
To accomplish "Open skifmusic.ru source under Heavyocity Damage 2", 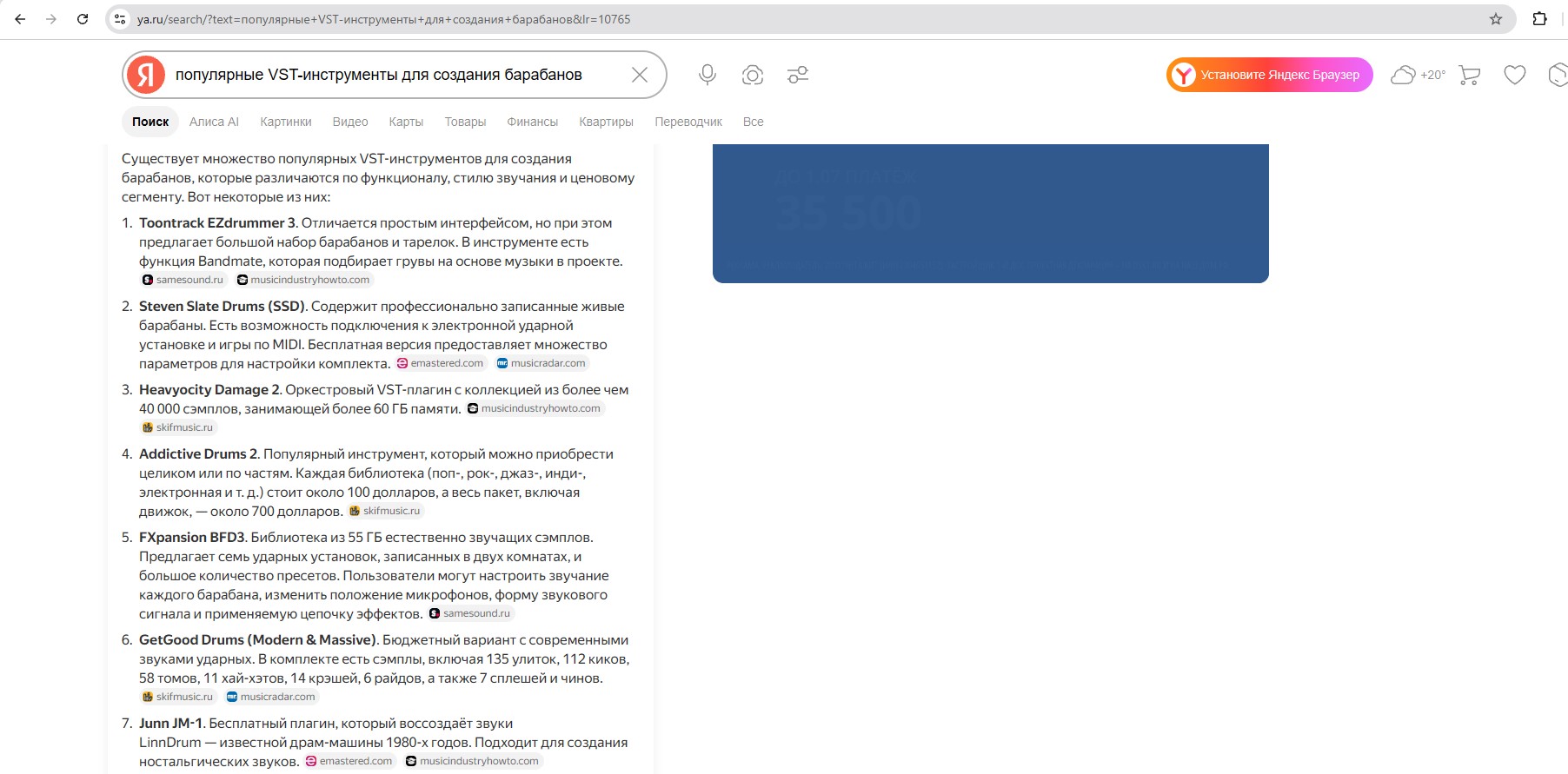I will 177,427.
